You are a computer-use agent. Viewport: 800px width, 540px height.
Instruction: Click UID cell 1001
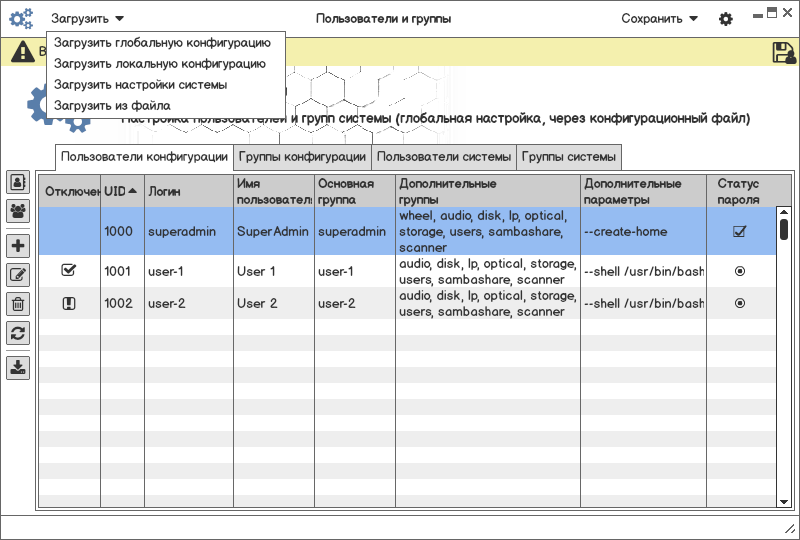click(122, 271)
